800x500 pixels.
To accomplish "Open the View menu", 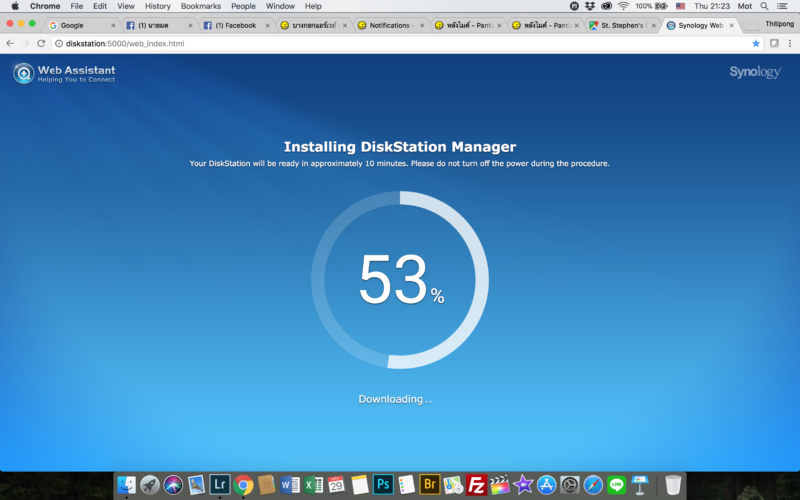I will (x=126, y=6).
